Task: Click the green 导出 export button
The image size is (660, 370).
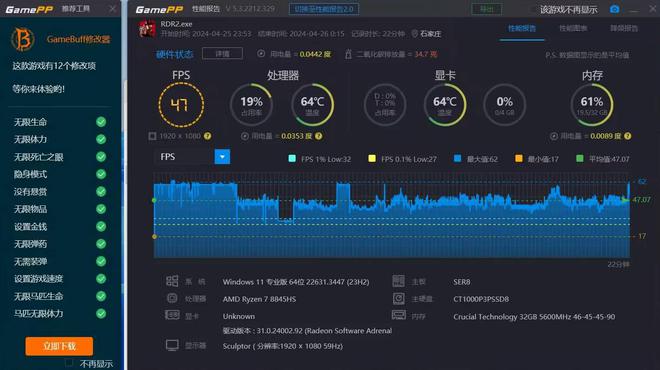Action: [x=487, y=9]
